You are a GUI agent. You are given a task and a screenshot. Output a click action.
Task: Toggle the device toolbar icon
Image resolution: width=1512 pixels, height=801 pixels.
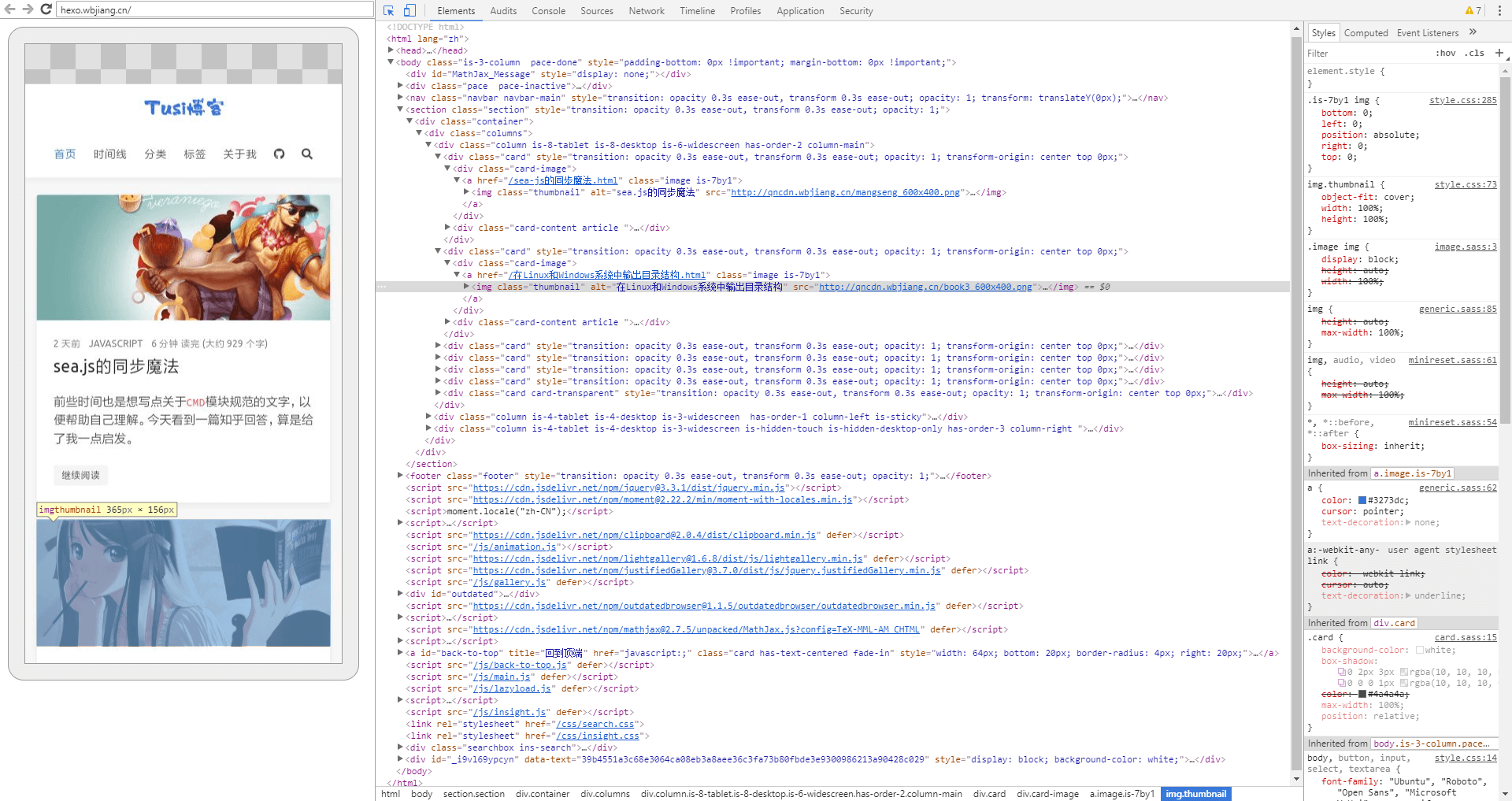click(409, 11)
